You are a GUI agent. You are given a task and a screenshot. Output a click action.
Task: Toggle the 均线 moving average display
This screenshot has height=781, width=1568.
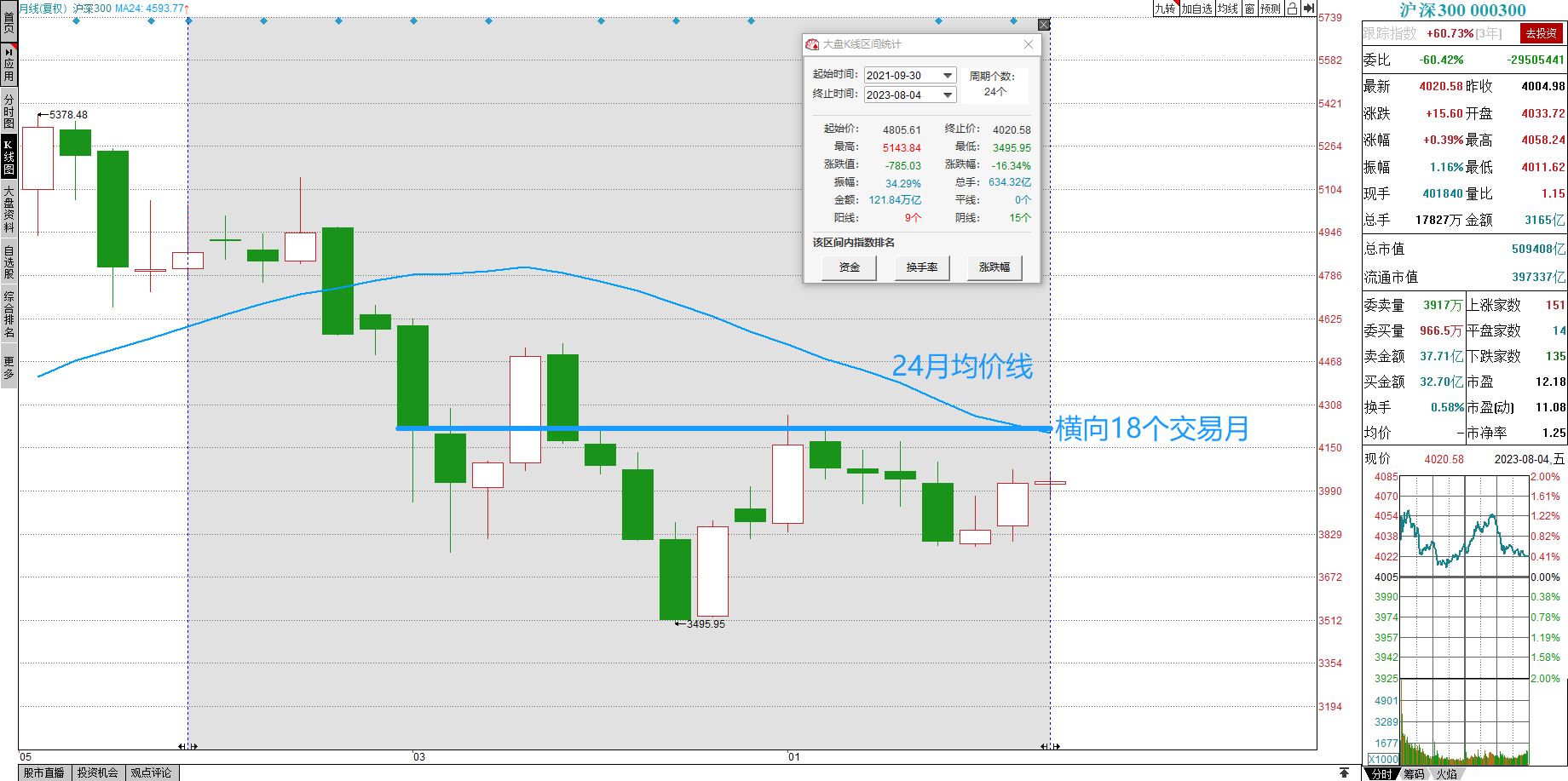pos(1227,9)
